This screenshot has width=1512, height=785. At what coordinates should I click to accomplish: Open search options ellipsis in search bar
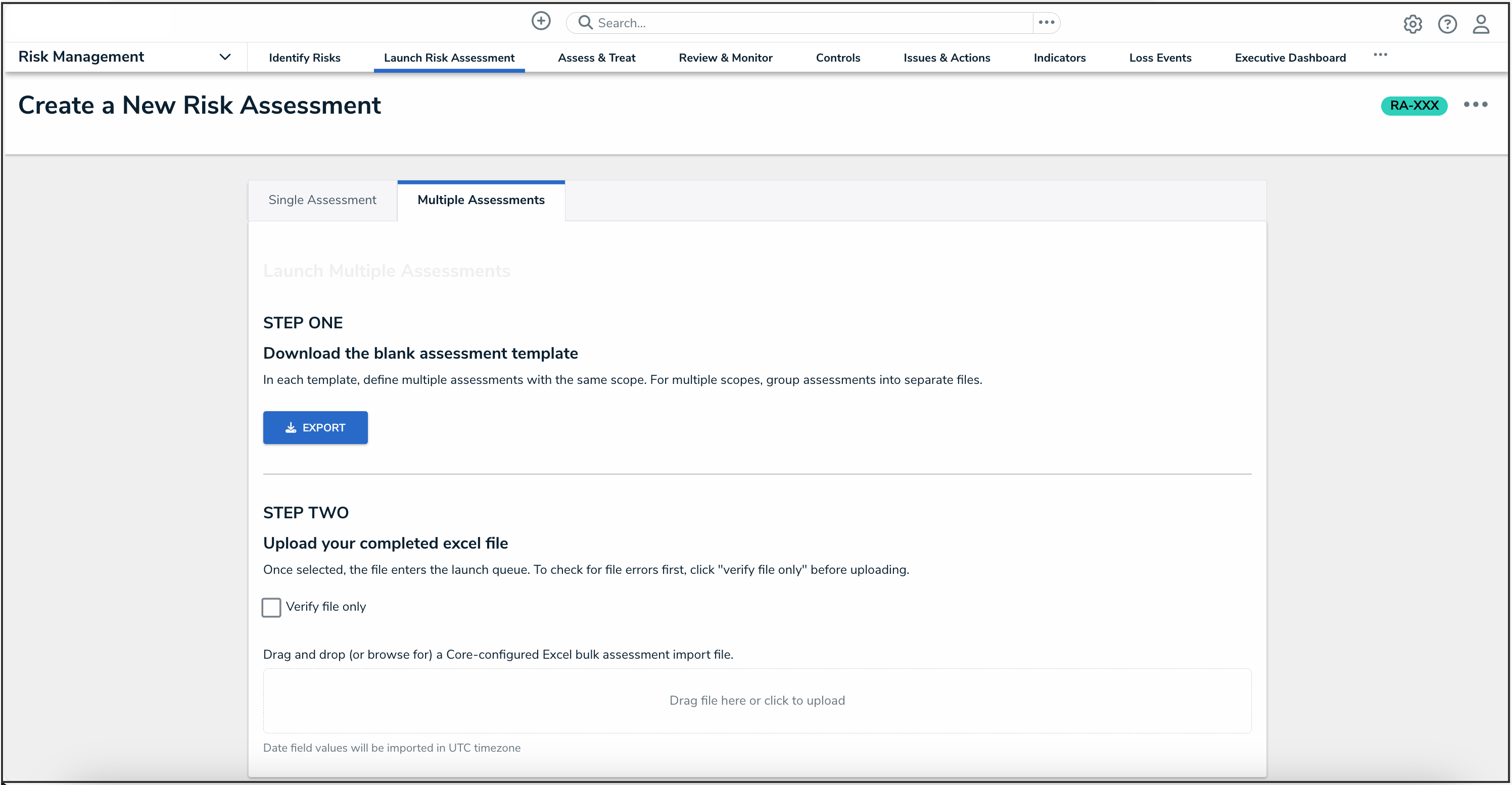point(1046,23)
